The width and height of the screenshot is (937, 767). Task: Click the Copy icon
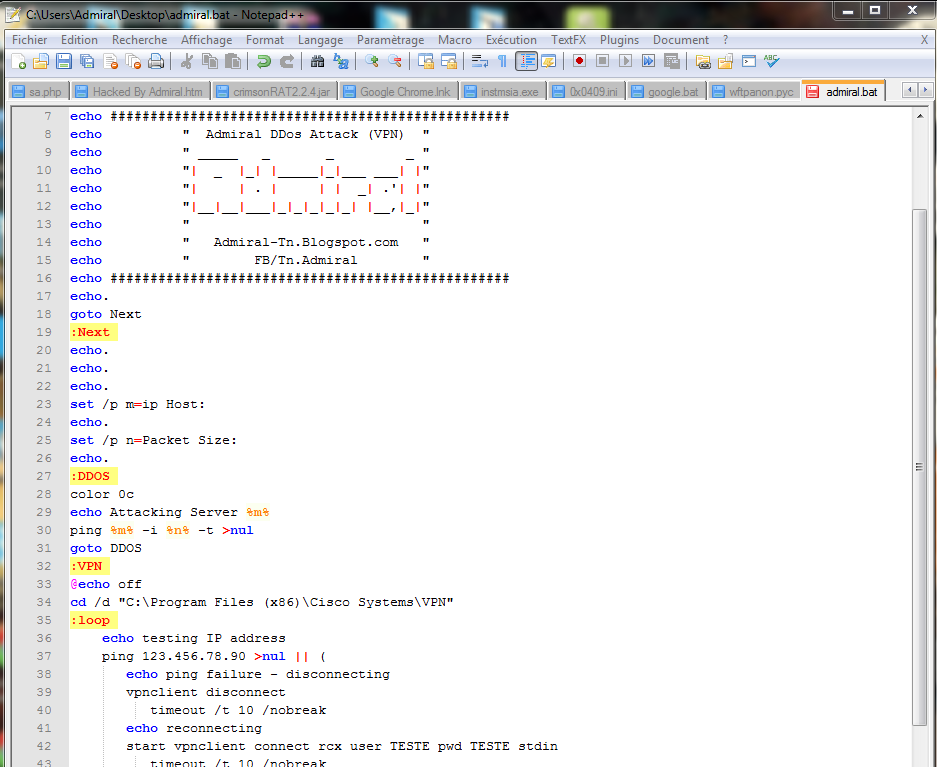(210, 62)
